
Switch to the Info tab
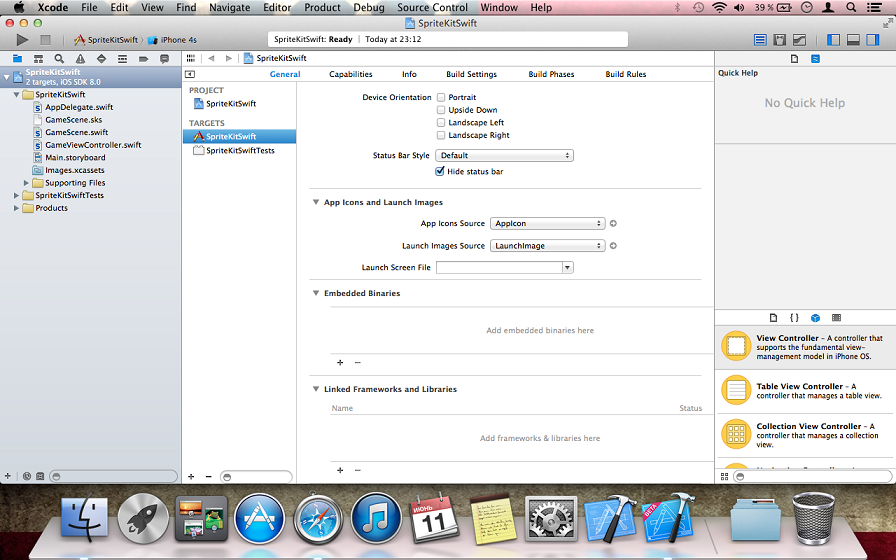[409, 74]
